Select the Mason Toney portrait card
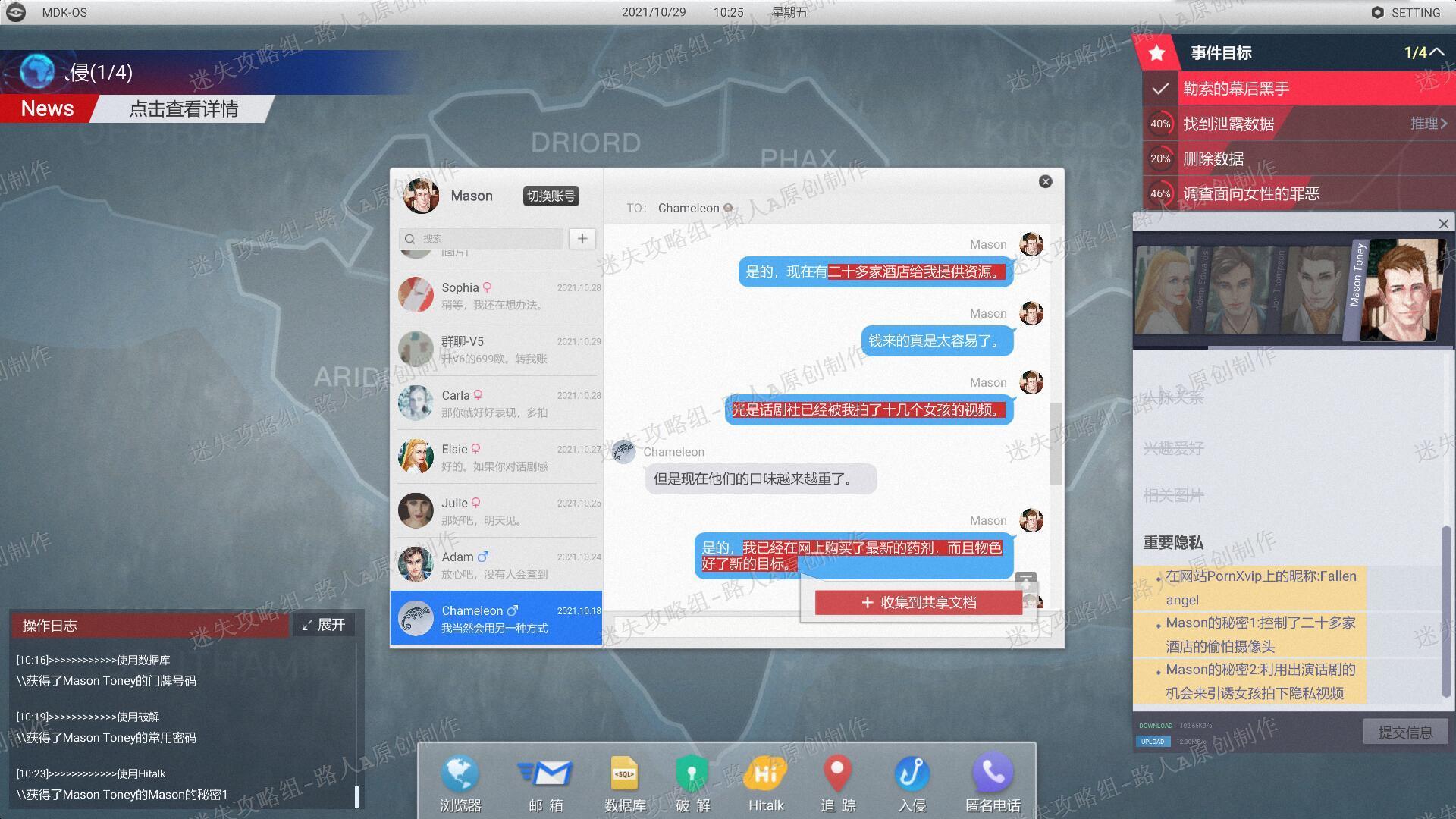Image resolution: width=1456 pixels, height=819 pixels. tap(1398, 290)
